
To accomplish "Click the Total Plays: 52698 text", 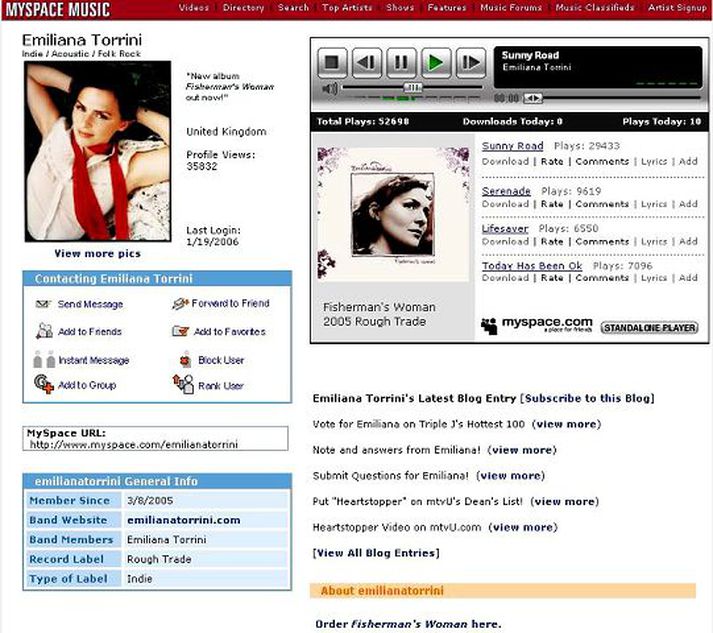I will (x=363, y=121).
